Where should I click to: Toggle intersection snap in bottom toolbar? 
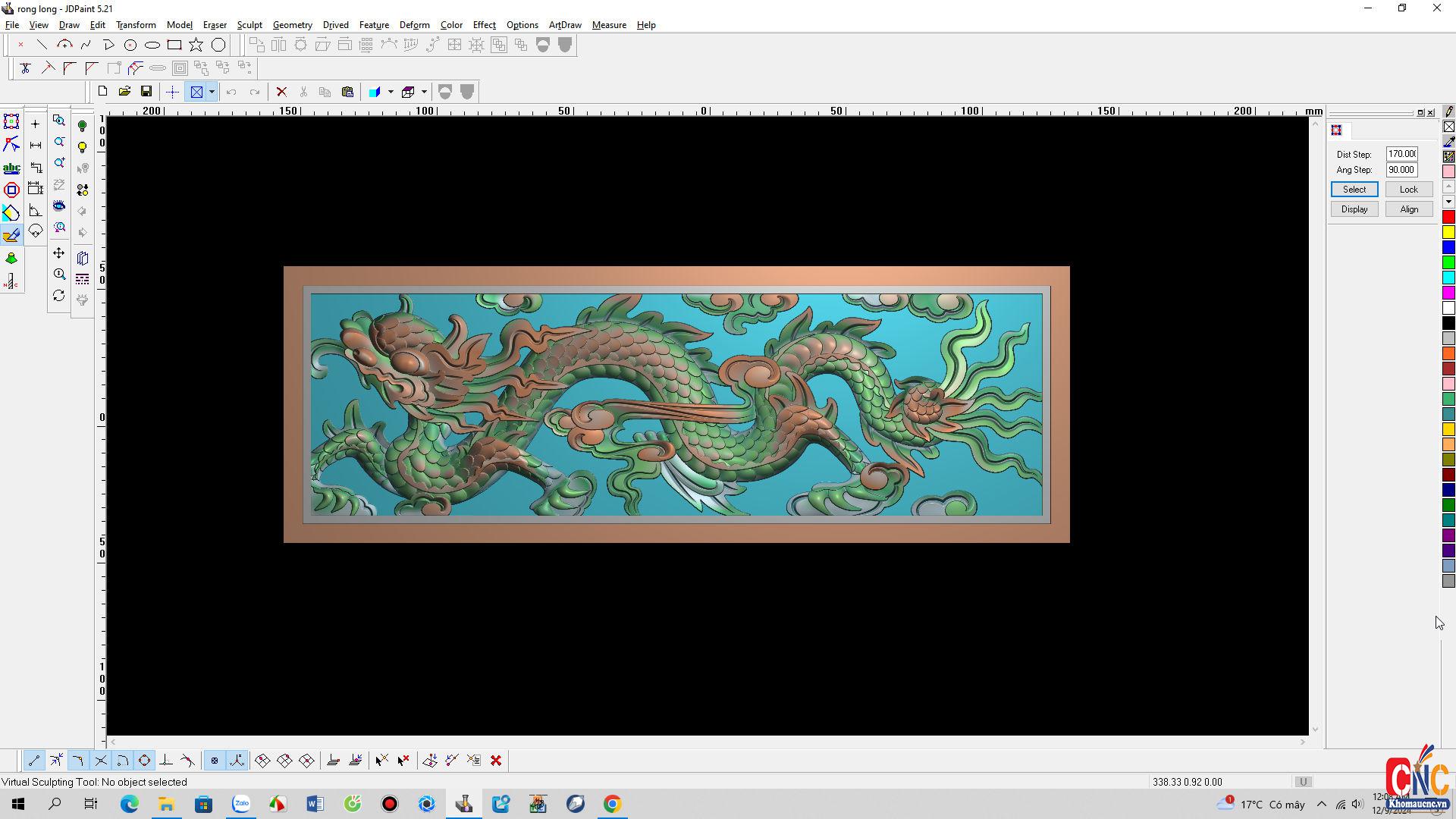pyautogui.click(x=100, y=761)
